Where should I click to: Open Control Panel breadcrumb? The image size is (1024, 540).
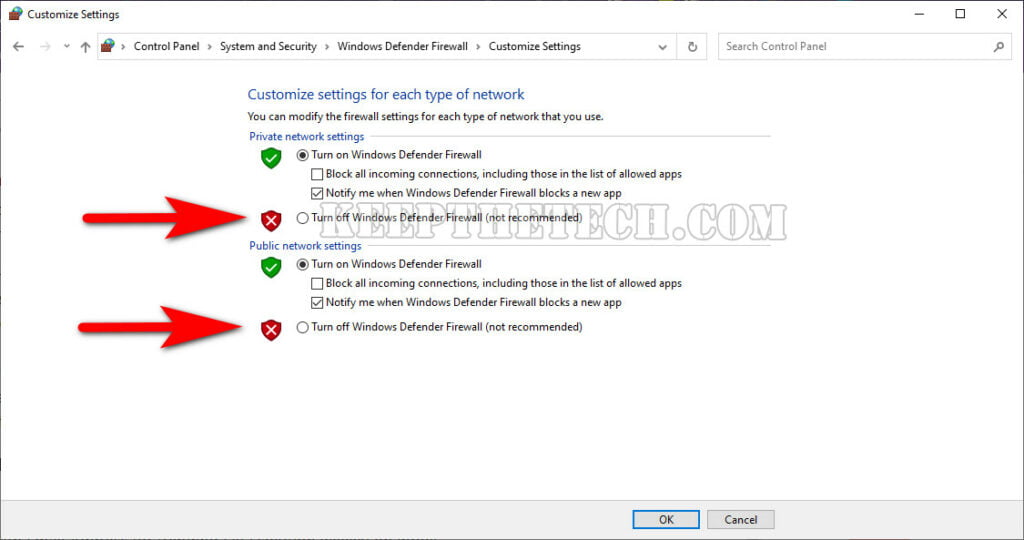pyautogui.click(x=167, y=46)
